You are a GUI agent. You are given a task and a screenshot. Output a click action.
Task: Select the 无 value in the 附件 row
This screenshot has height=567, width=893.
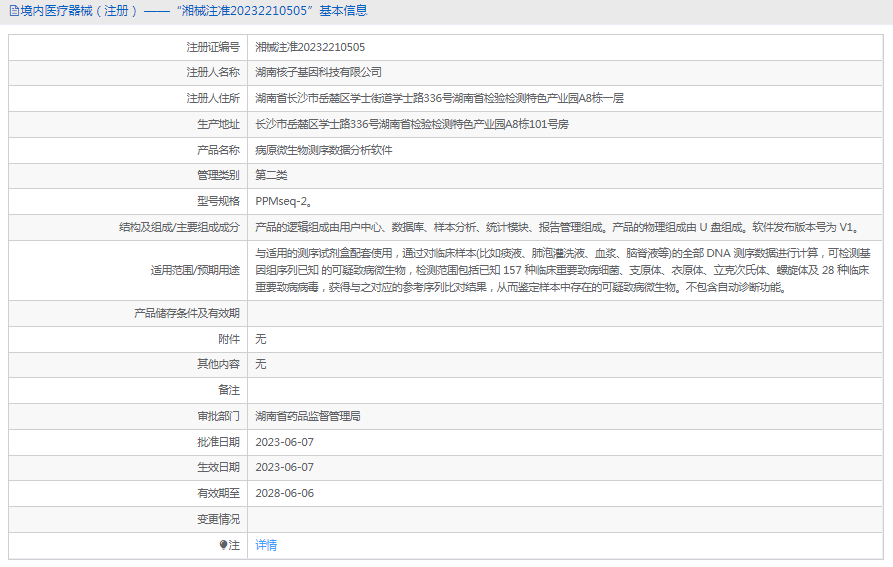point(261,339)
